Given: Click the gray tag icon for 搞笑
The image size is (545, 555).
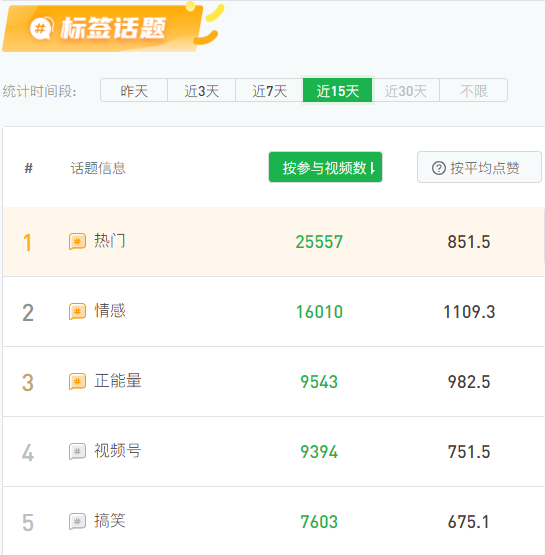Looking at the screenshot, I should pyautogui.click(x=77, y=521).
